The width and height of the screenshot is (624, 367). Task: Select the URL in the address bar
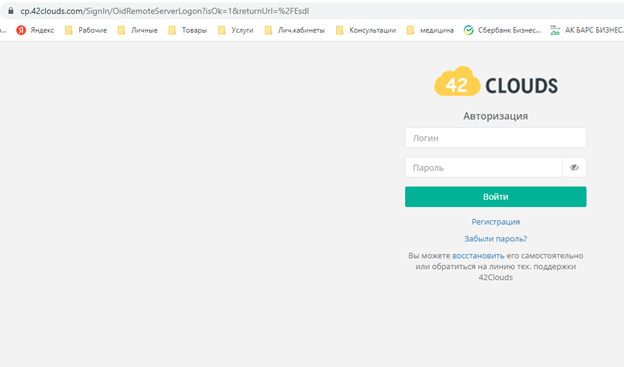tap(165, 11)
